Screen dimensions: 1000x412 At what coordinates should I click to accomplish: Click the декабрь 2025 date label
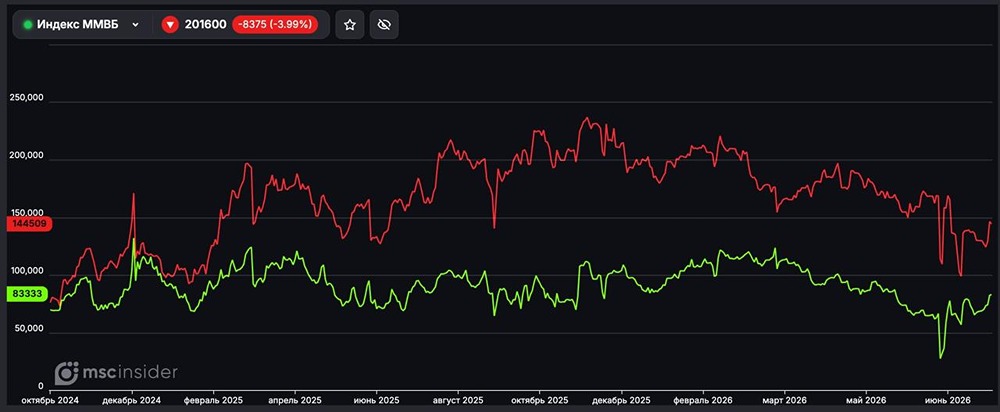point(621,400)
